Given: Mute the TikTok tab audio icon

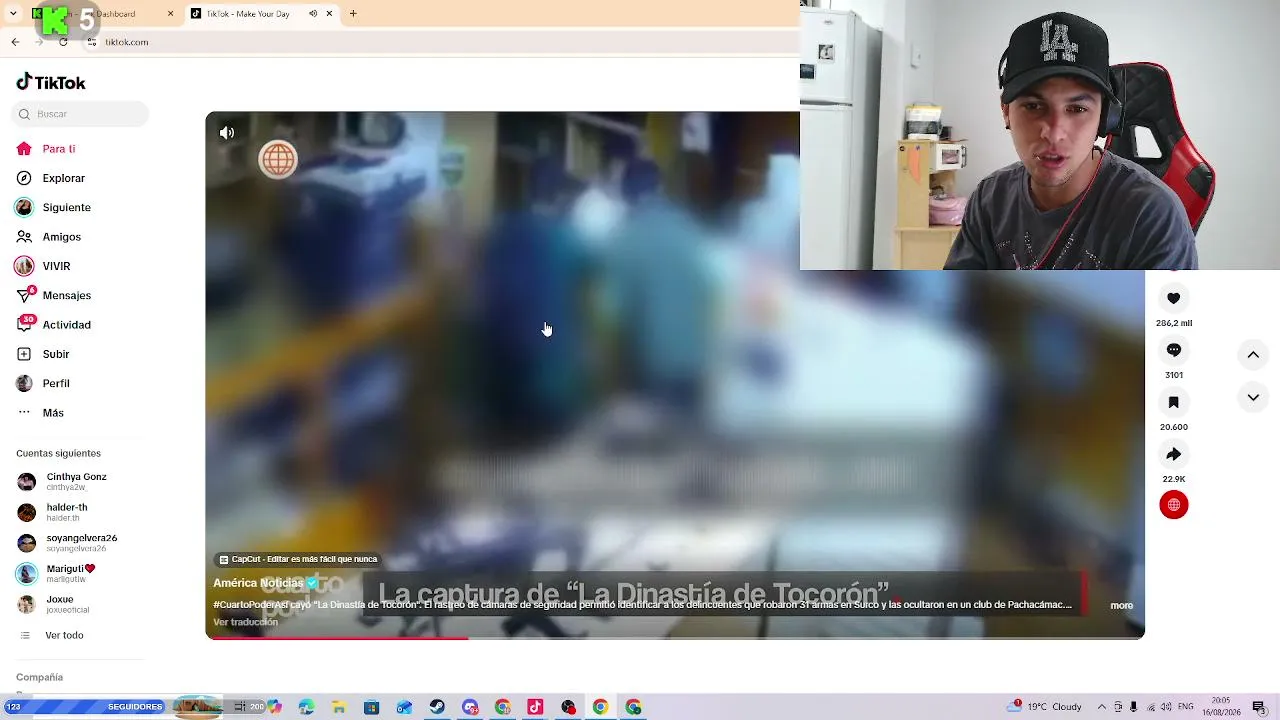Looking at the screenshot, I should pos(313,14).
